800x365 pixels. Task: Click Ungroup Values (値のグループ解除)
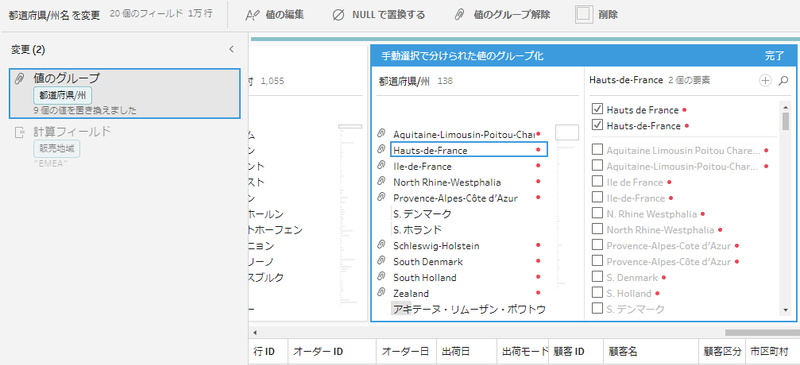pos(502,15)
